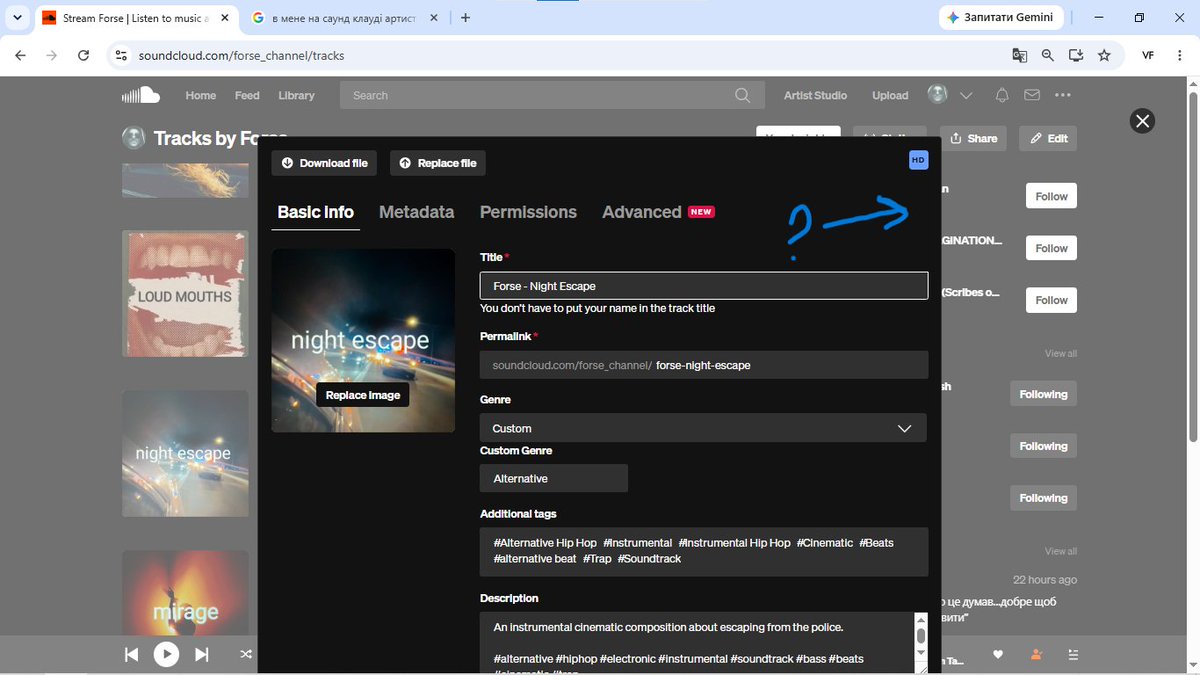The image size is (1200, 675).
Task: Open the Genre dropdown showing Custom
Action: 703,428
